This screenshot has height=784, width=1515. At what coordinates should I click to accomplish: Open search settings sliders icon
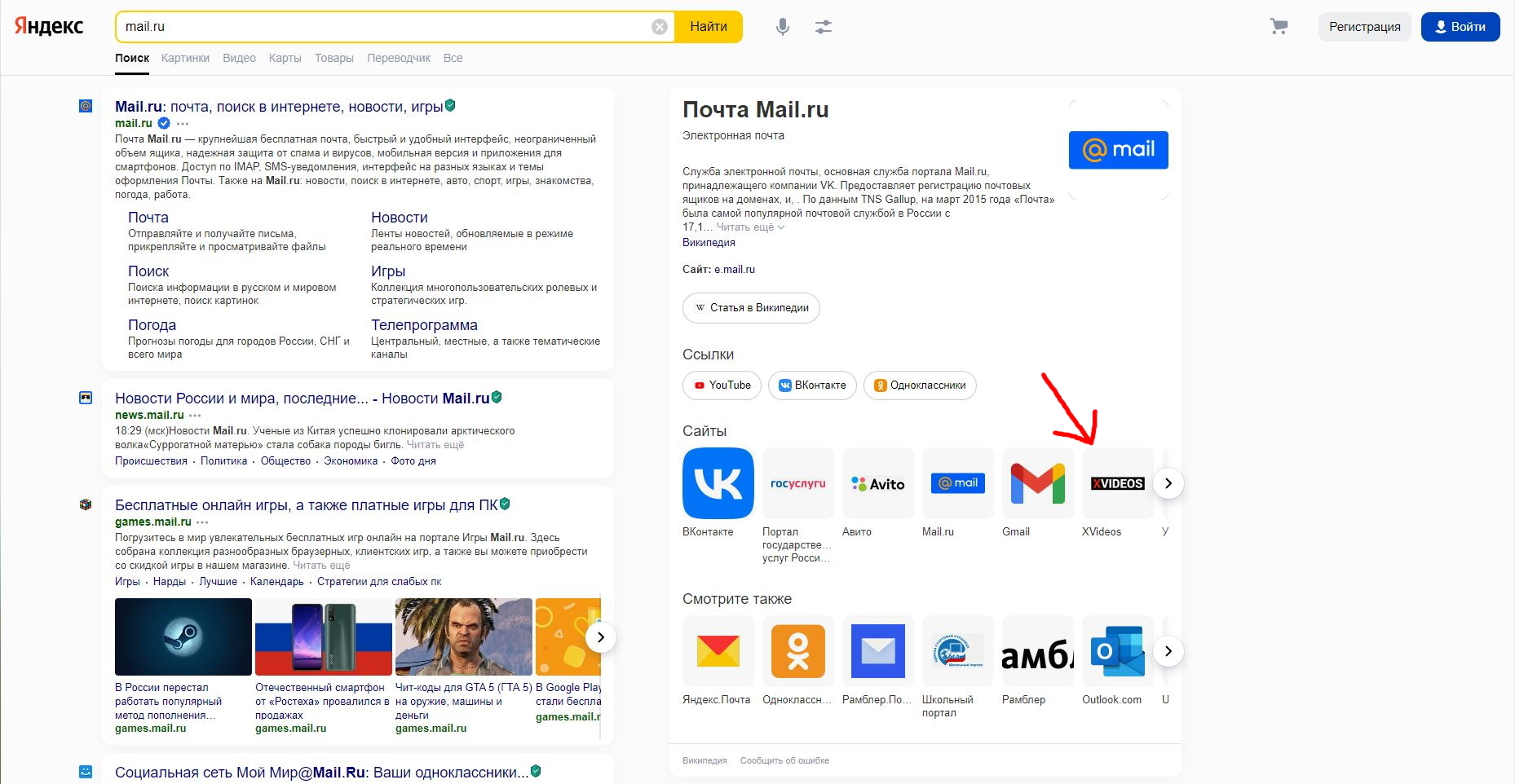pos(824,27)
